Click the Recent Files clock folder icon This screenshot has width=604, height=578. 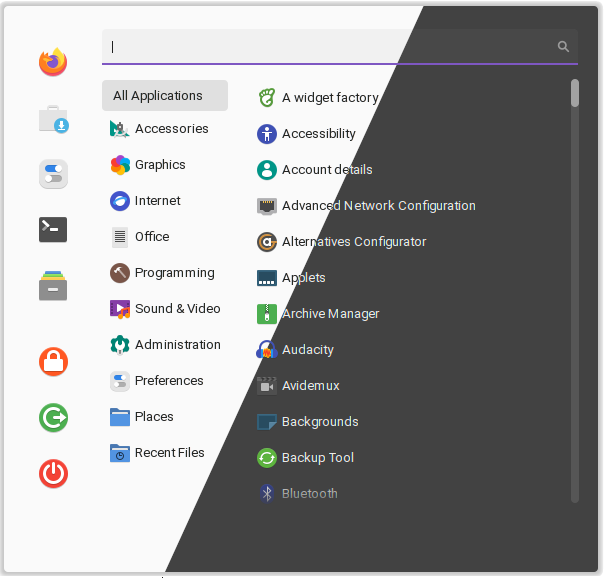pyautogui.click(x=120, y=453)
